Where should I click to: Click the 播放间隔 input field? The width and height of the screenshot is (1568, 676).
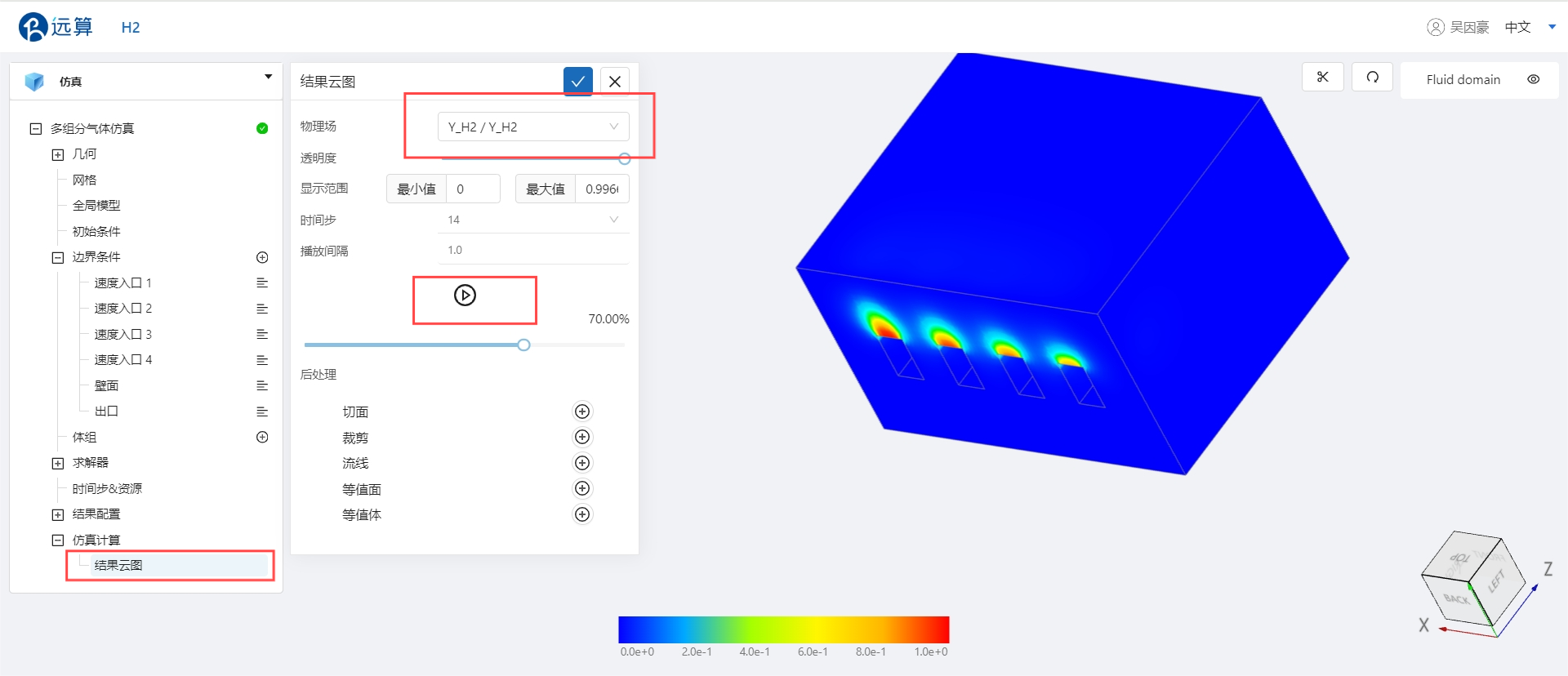click(x=533, y=250)
